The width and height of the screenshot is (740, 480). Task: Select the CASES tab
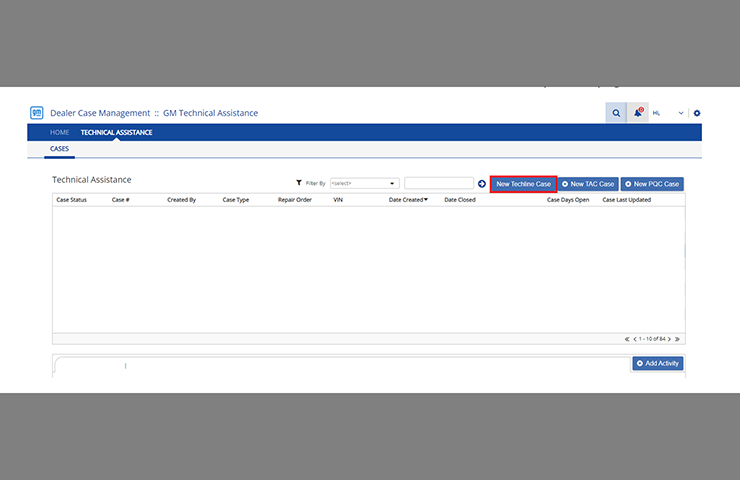60,149
